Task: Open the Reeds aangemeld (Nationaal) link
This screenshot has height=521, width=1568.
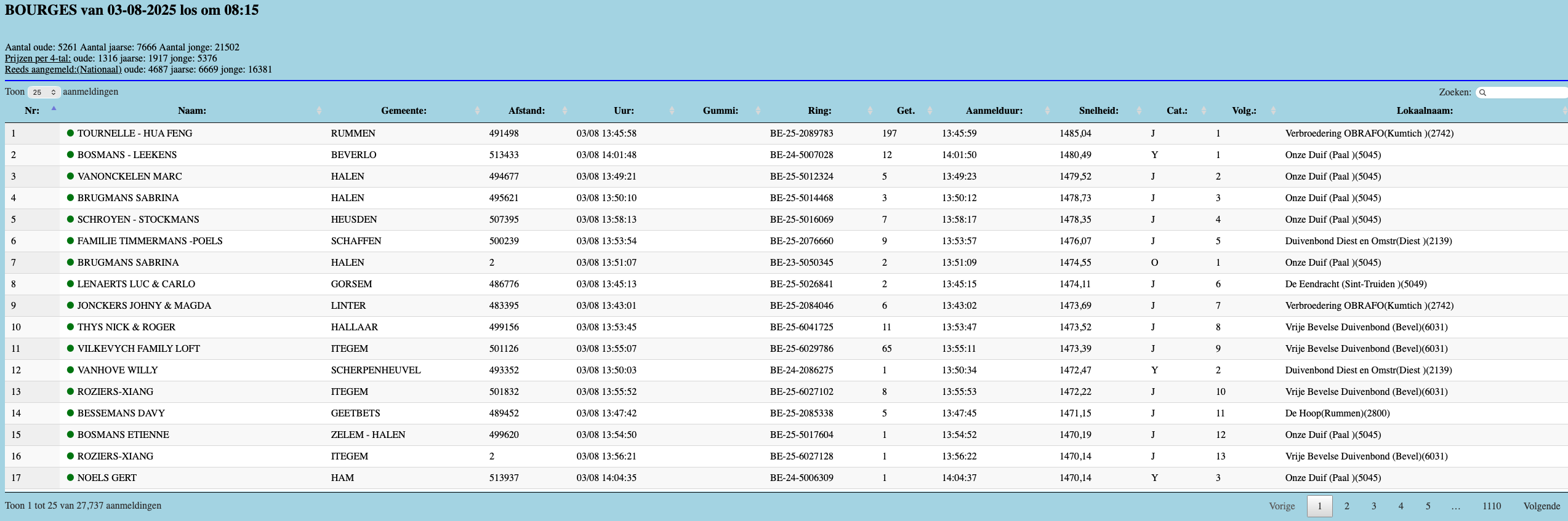Action: click(x=63, y=70)
